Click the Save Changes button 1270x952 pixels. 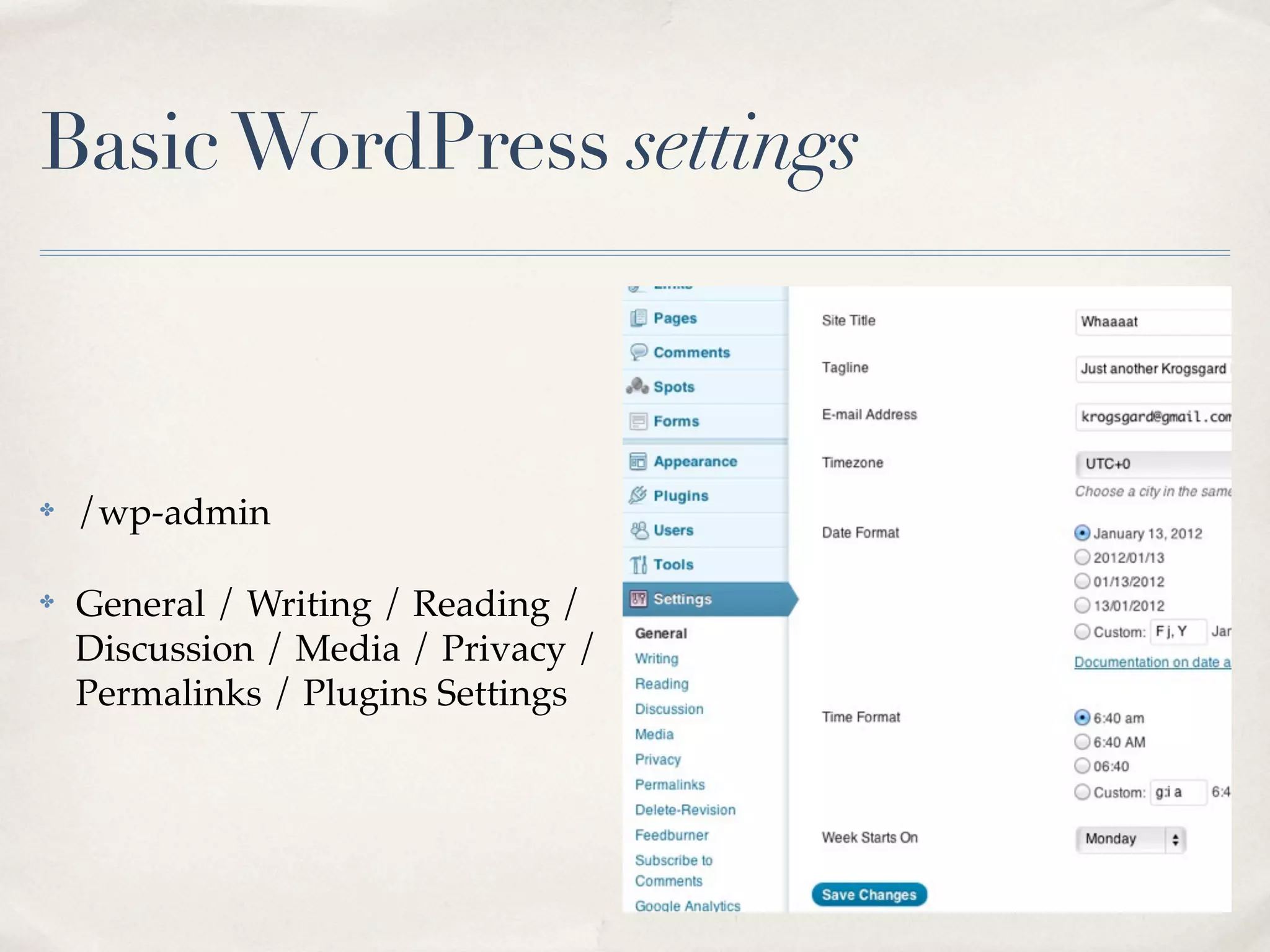(x=869, y=894)
